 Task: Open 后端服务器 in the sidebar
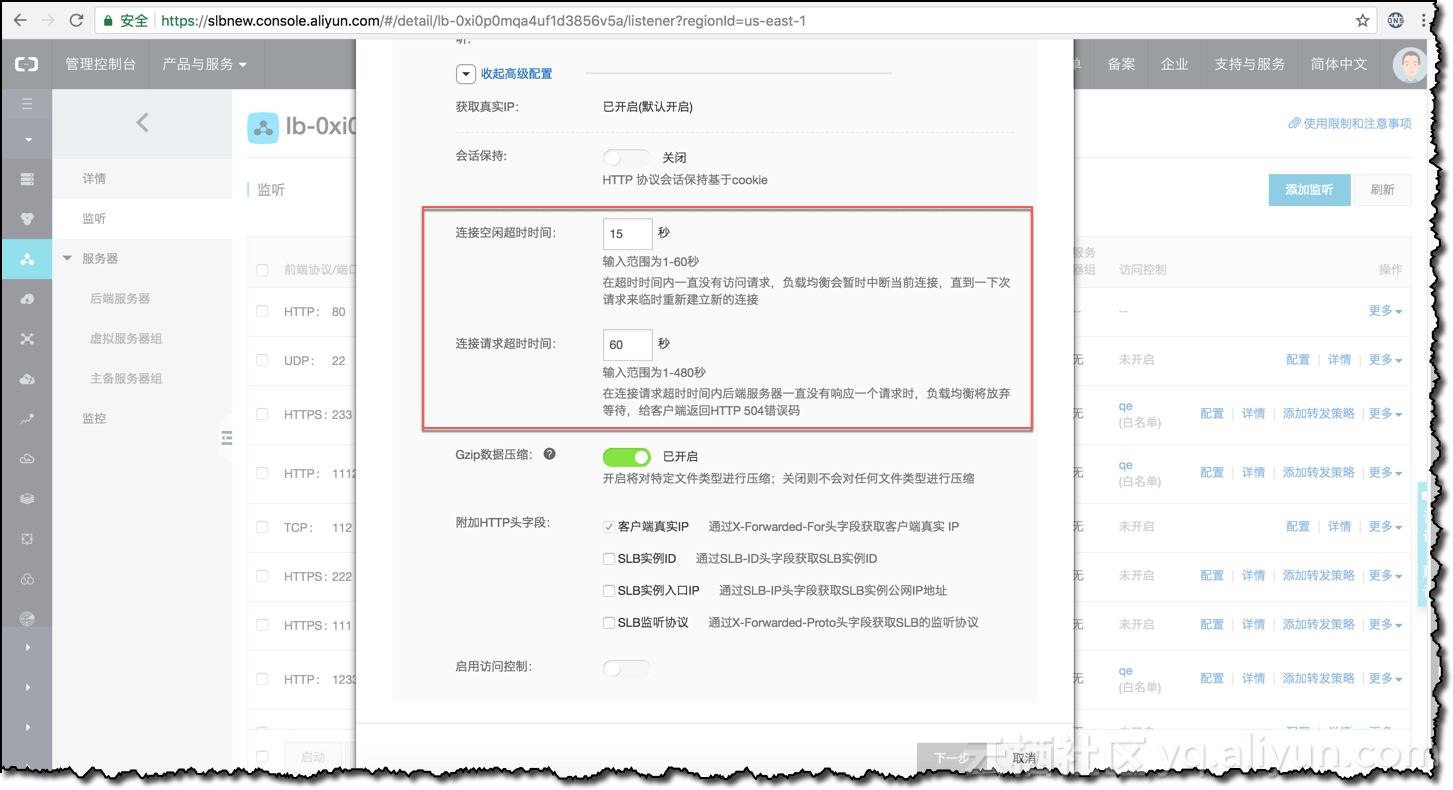pos(120,299)
